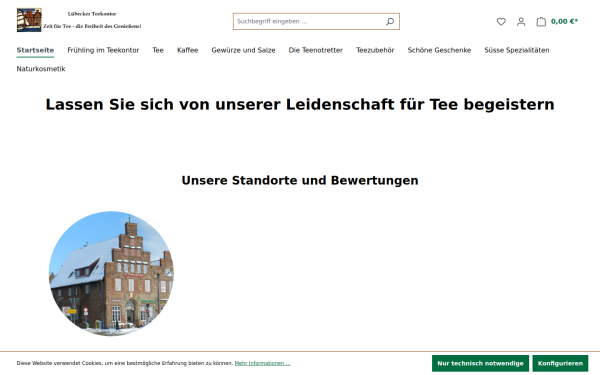Click the magnifier search icon
This screenshot has width=600, height=375.
[x=390, y=21]
